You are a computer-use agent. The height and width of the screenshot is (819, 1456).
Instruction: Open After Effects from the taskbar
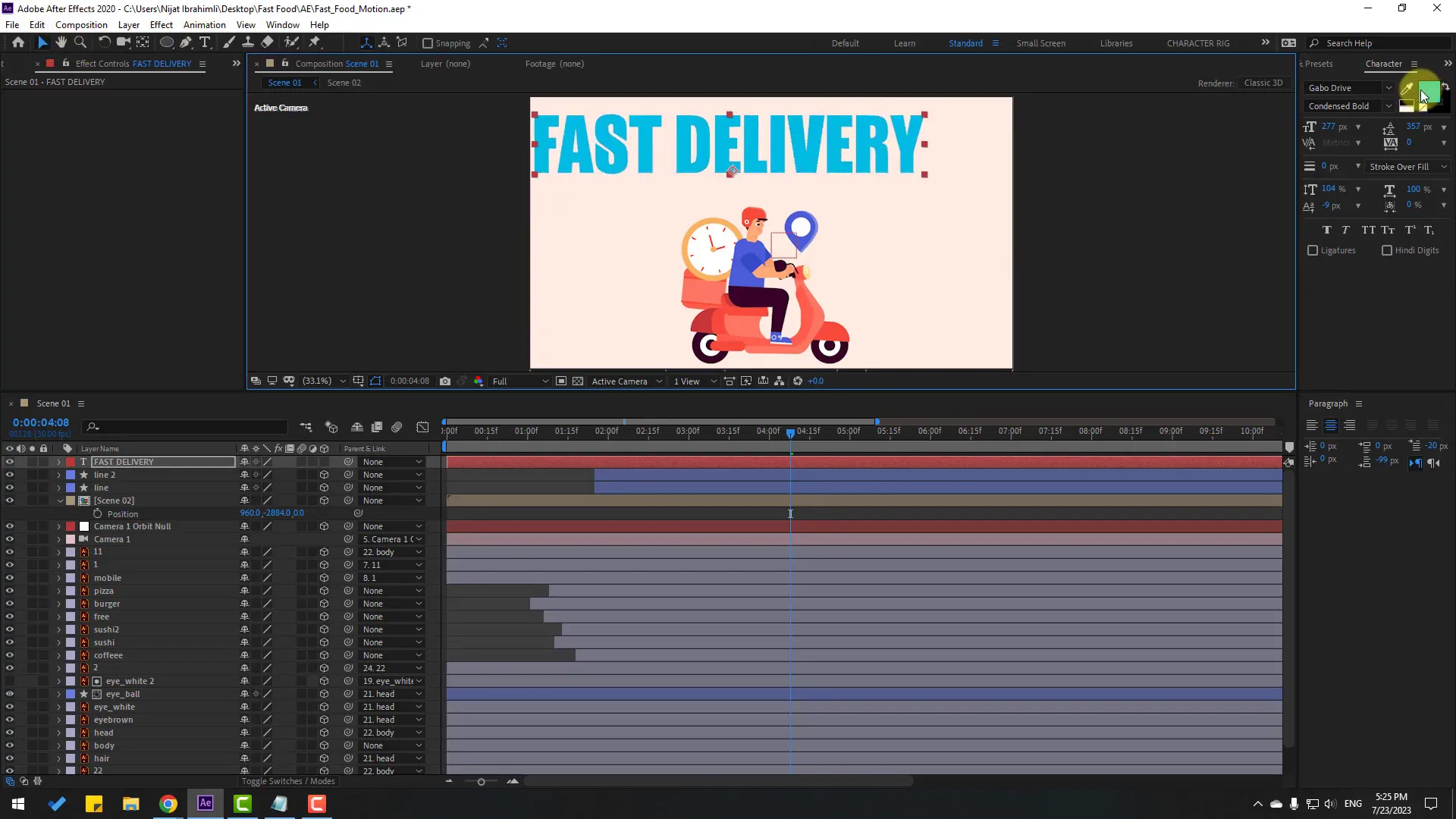pyautogui.click(x=205, y=803)
